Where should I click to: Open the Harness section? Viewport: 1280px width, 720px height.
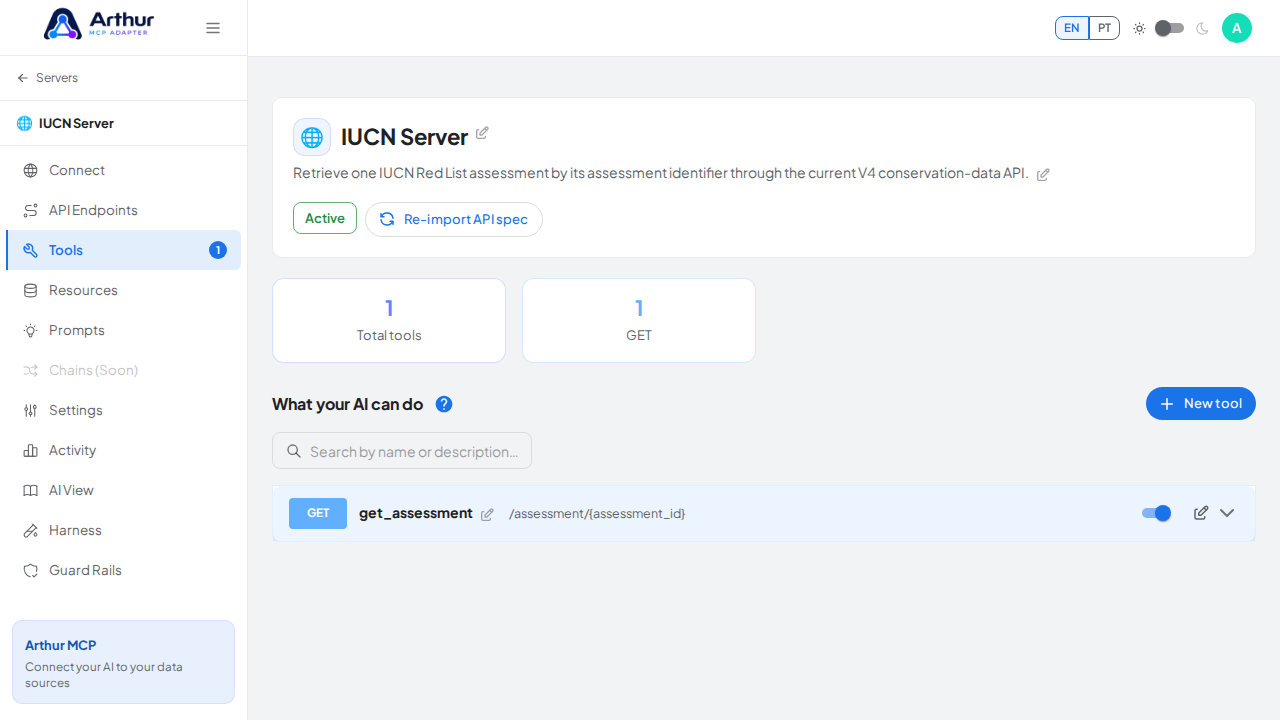[123, 530]
